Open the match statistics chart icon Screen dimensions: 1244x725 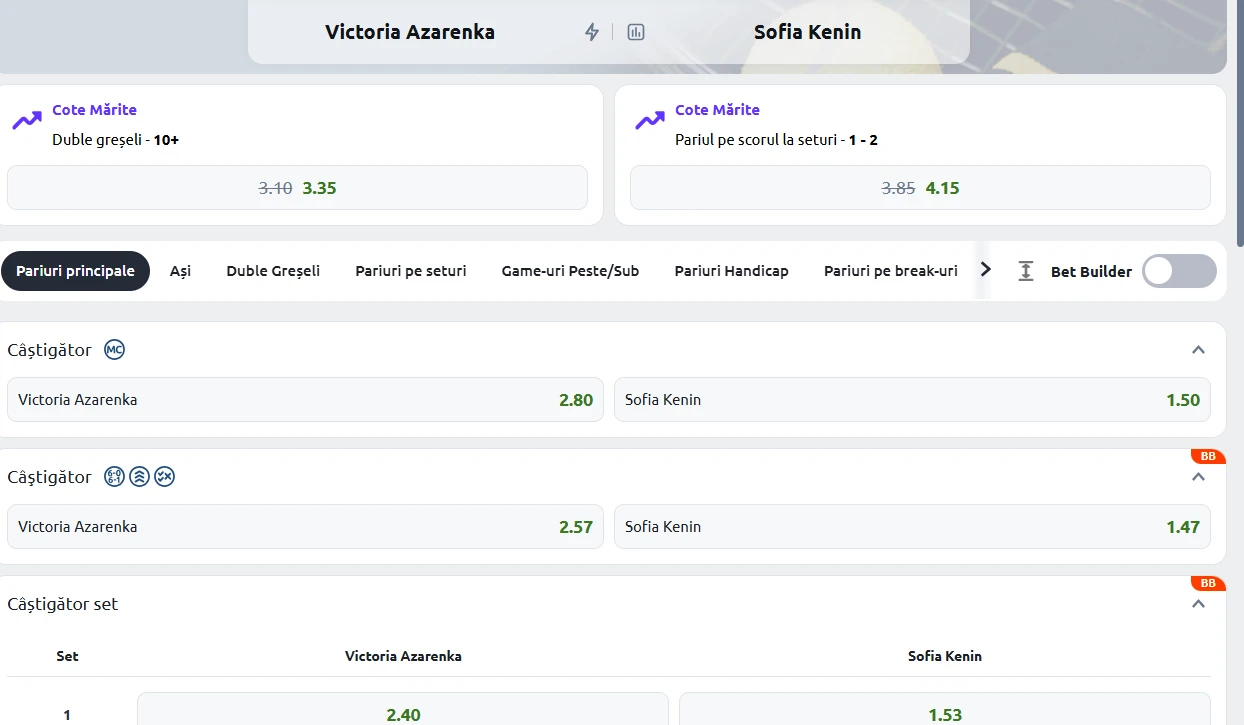636,32
